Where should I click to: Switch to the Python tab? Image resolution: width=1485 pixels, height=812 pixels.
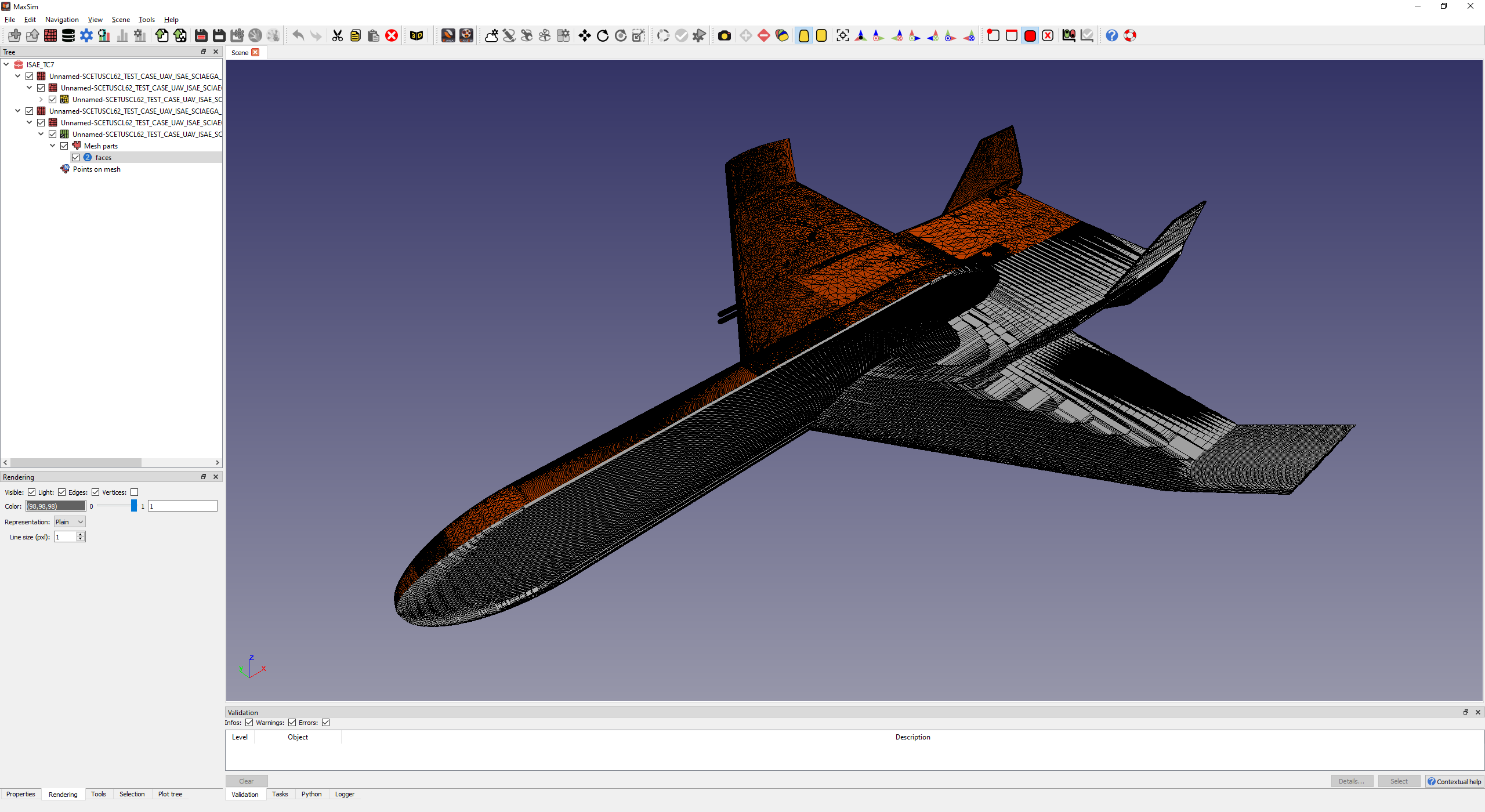click(311, 794)
